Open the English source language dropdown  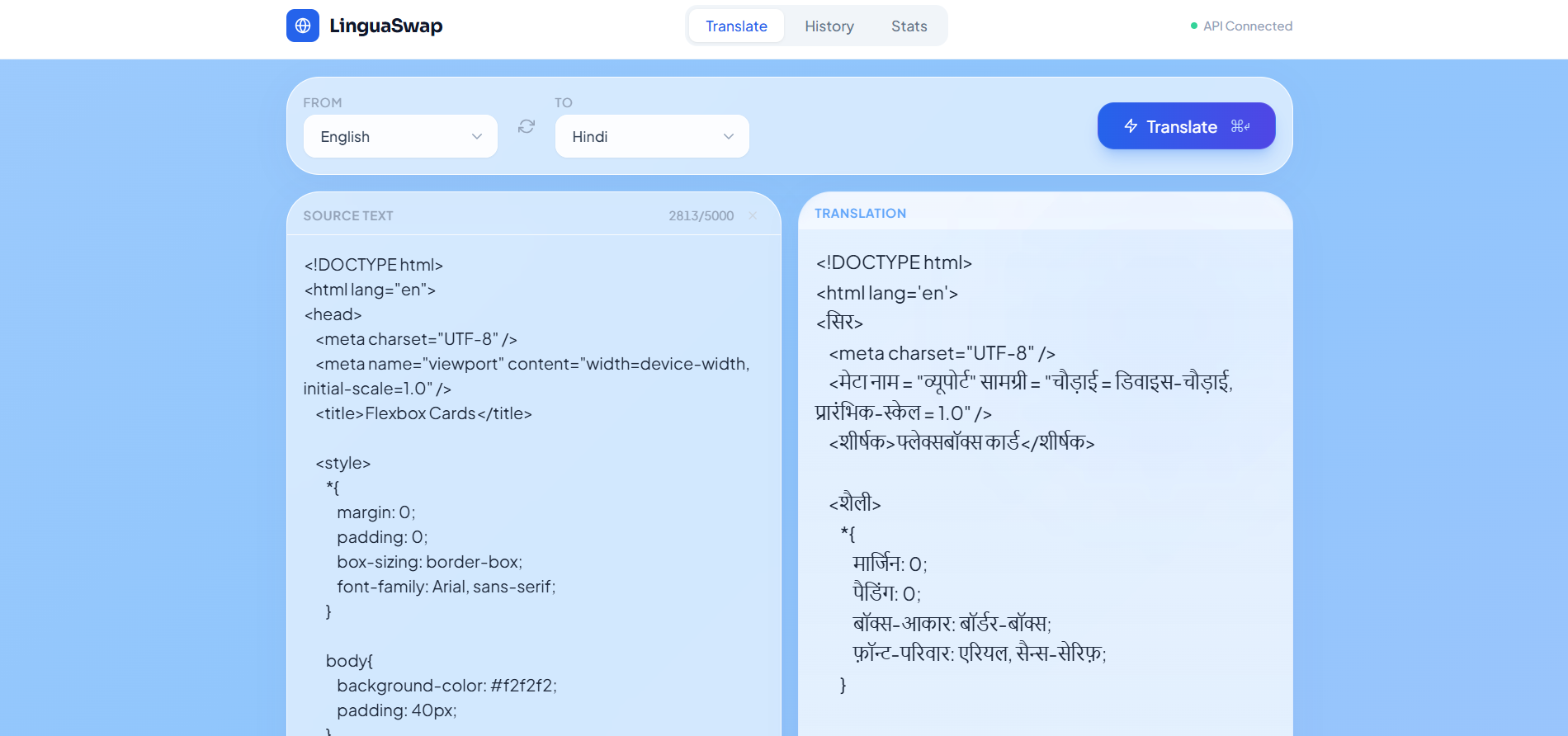(x=400, y=136)
